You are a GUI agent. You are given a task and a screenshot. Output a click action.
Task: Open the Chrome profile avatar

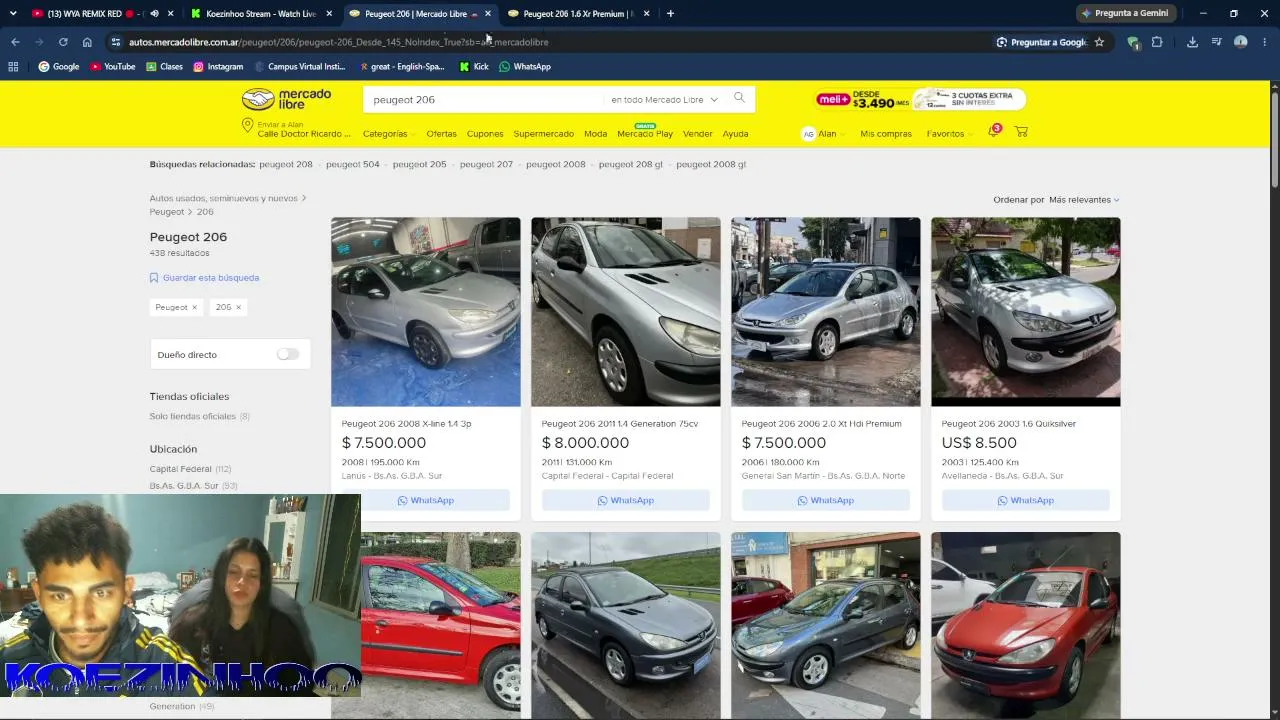click(x=1241, y=42)
